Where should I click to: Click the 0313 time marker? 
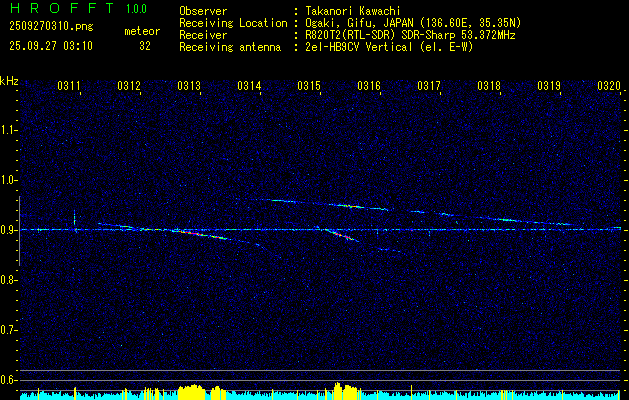click(x=189, y=85)
